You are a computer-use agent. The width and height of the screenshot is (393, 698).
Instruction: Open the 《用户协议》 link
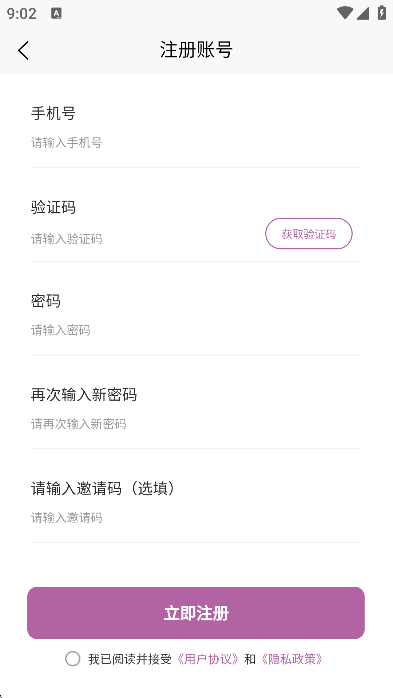[x=208, y=659]
